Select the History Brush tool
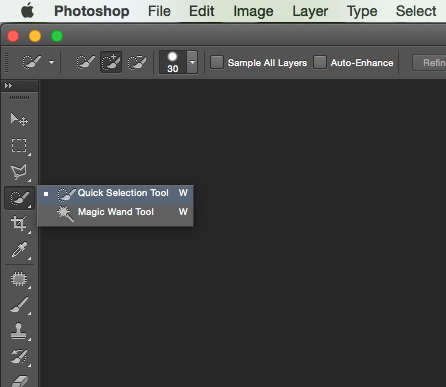 [19, 357]
